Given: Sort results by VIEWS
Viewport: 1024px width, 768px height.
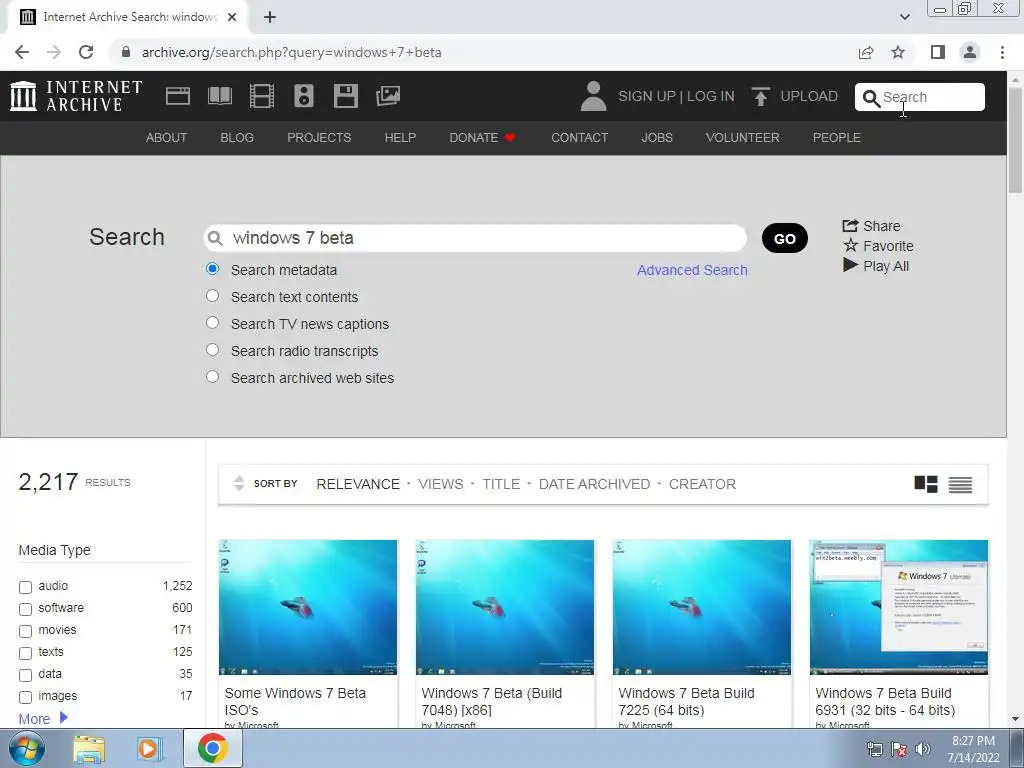Looking at the screenshot, I should [441, 484].
